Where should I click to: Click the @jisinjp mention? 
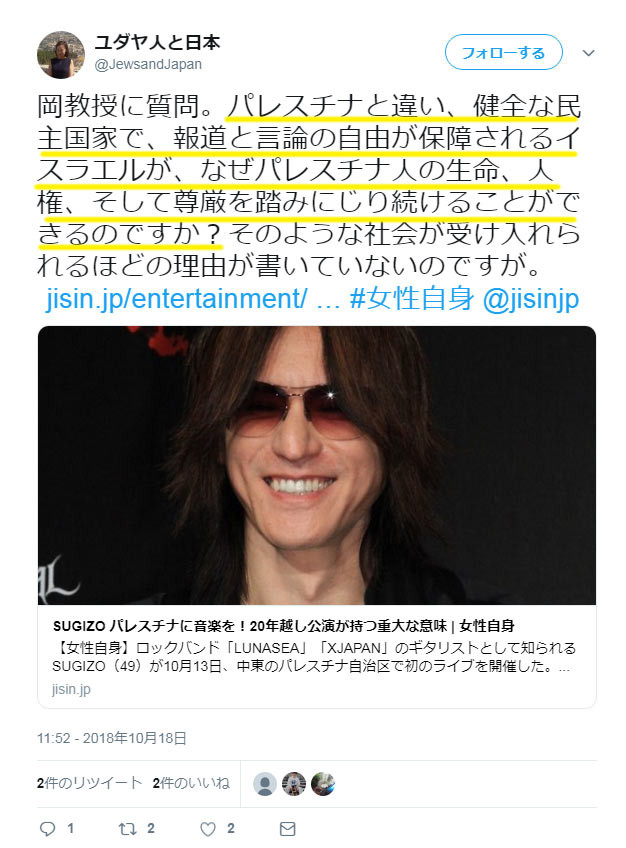[x=530, y=299]
